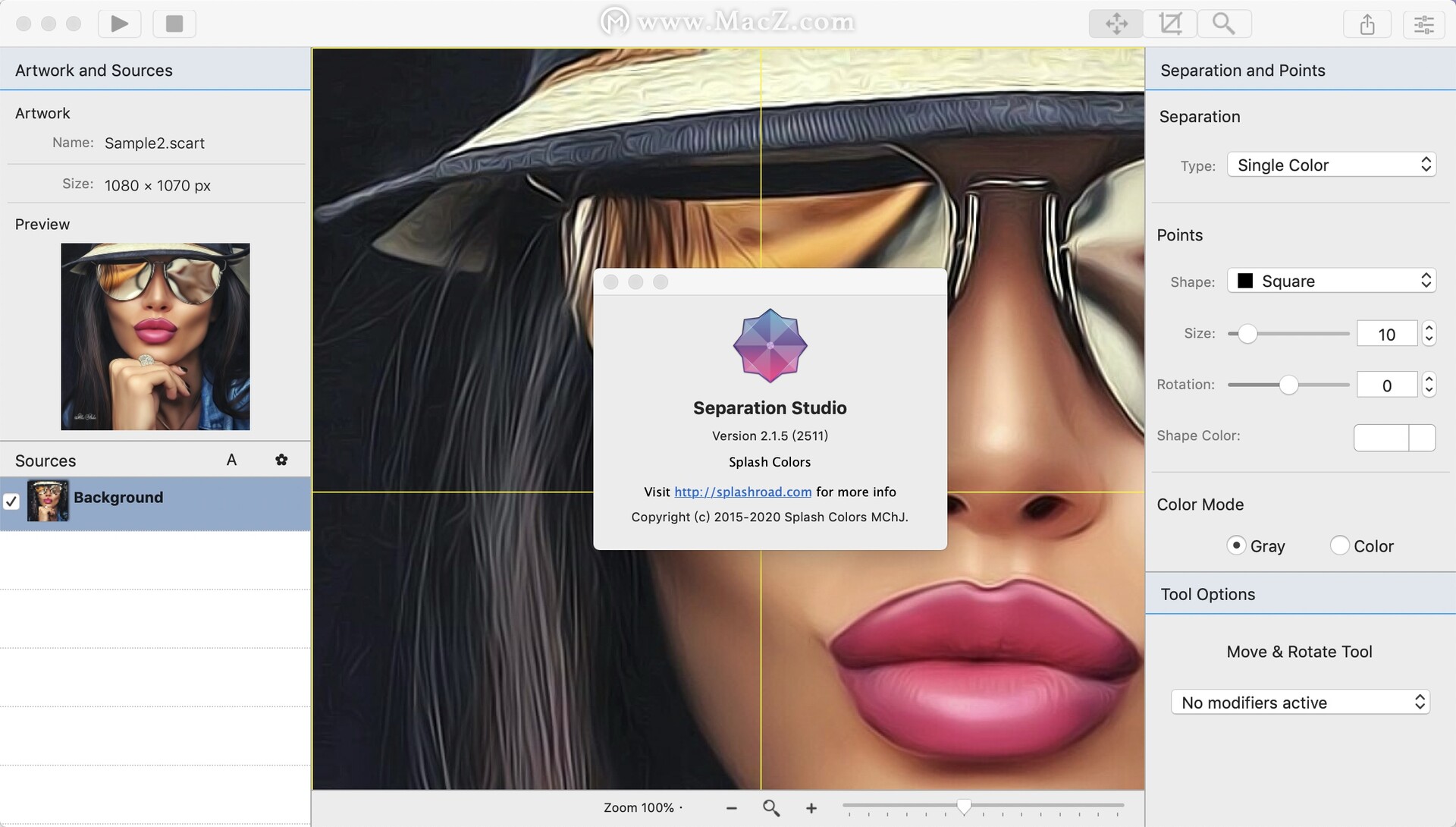1456x827 pixels.
Task: Click the Play button in toolbar
Action: (119, 24)
